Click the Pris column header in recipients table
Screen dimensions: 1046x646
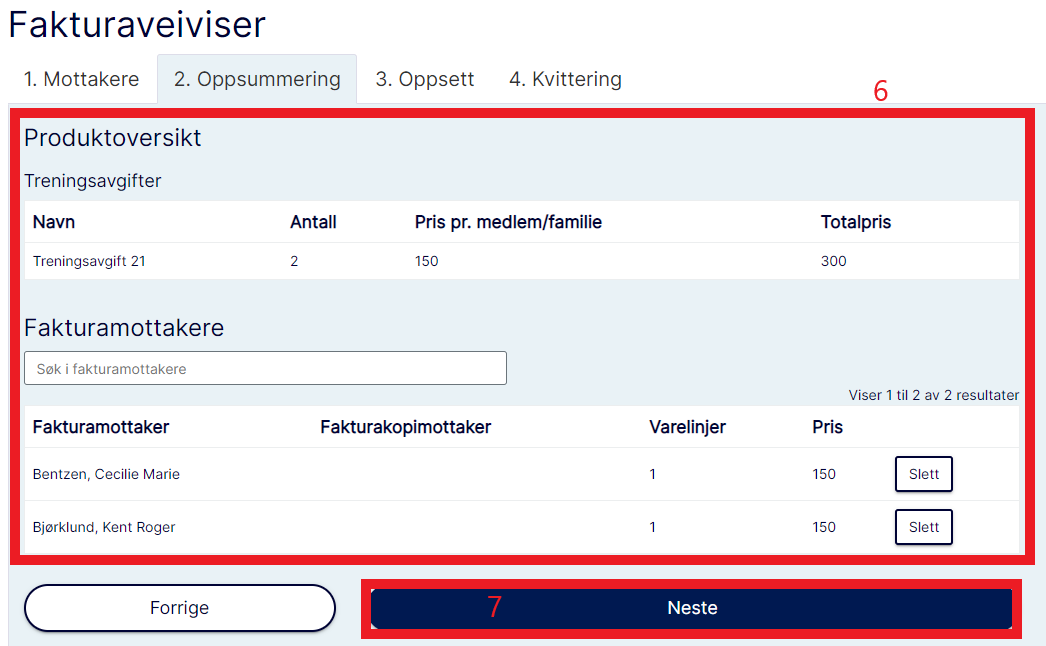tap(827, 427)
